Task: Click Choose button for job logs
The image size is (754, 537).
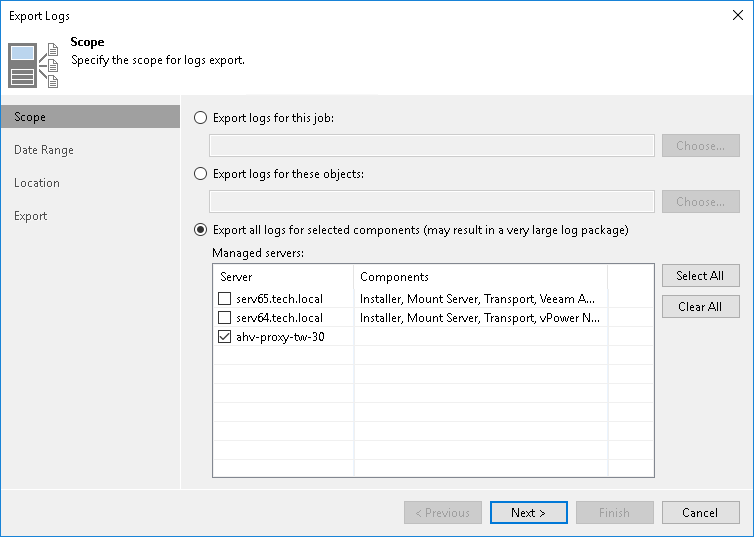Action: coord(701,146)
